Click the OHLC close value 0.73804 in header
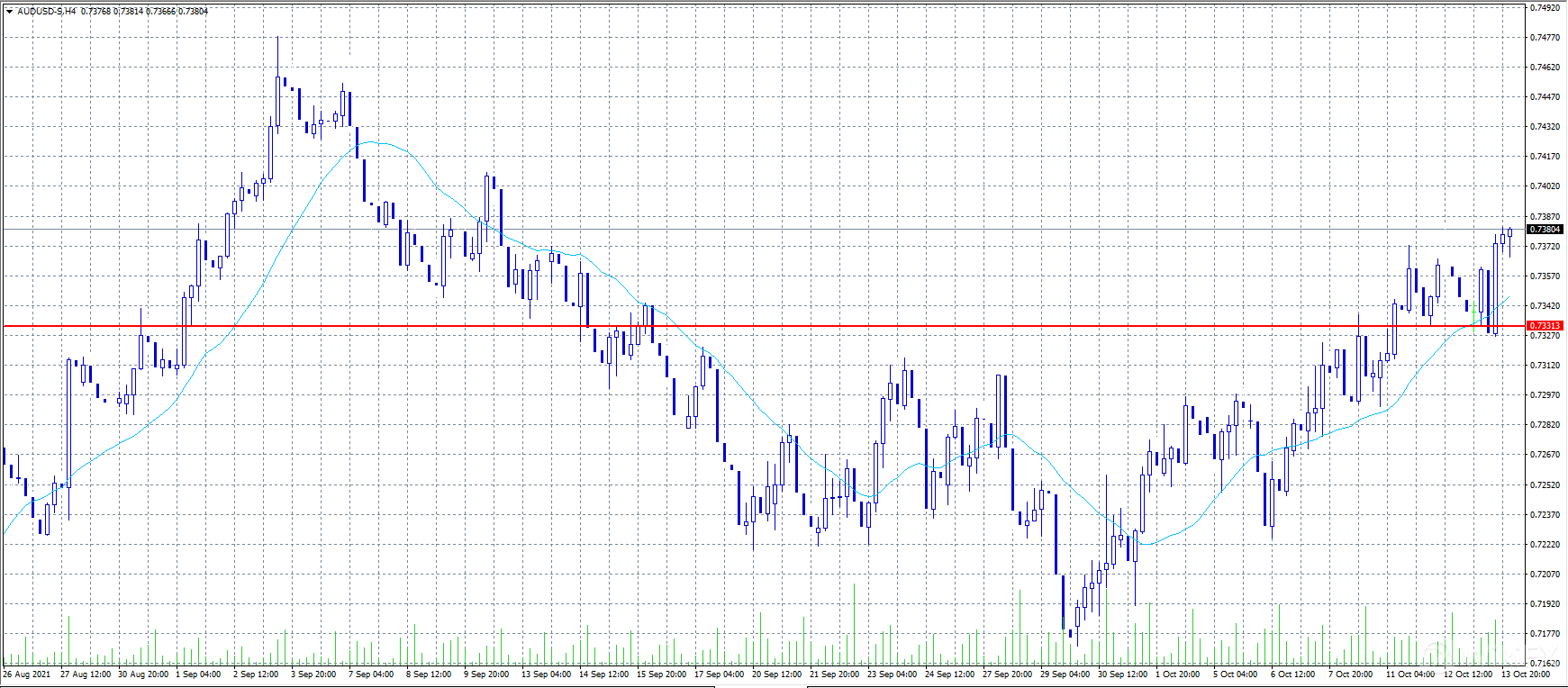Image resolution: width=1568 pixels, height=688 pixels. click(195, 12)
